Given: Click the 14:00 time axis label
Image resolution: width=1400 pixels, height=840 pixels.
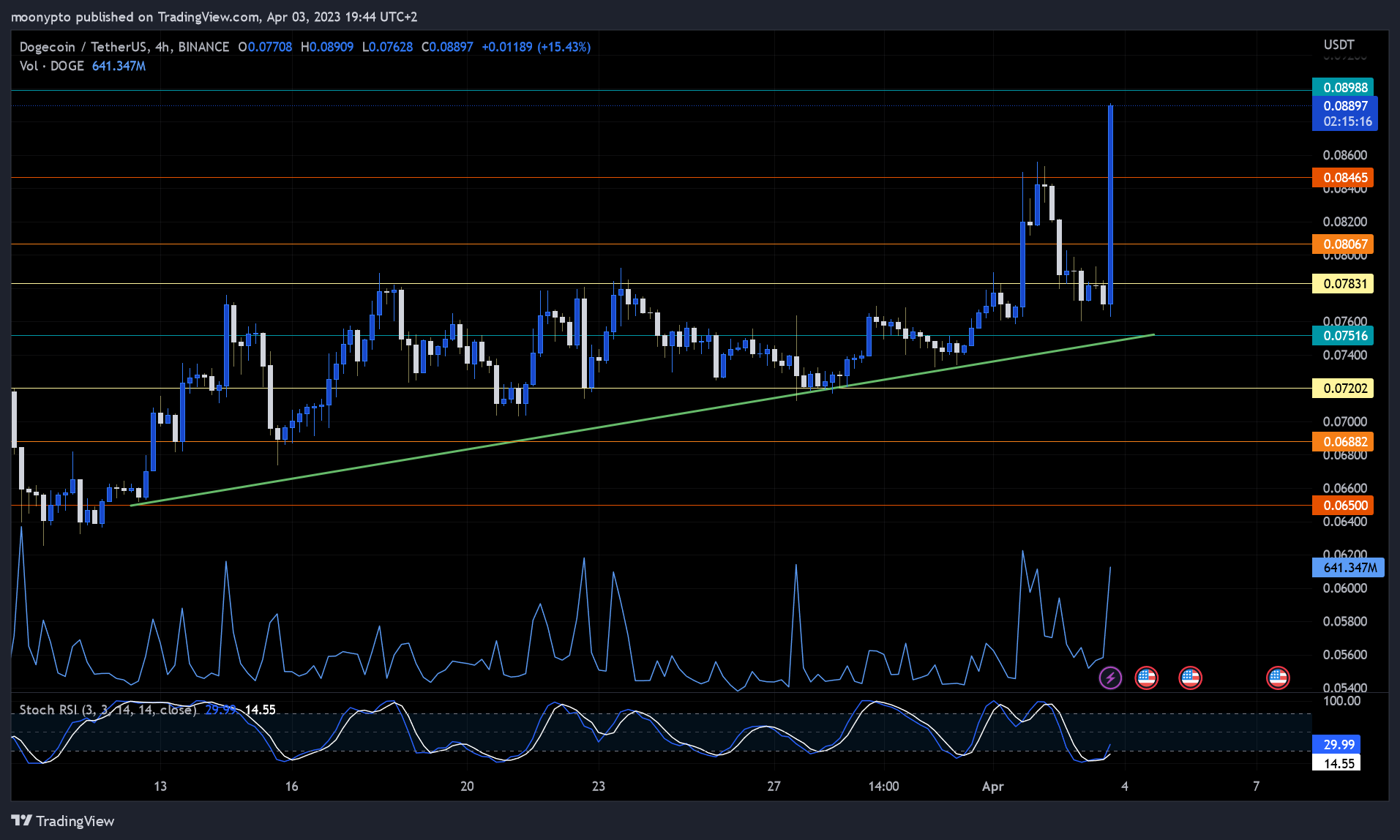Looking at the screenshot, I should 883,787.
